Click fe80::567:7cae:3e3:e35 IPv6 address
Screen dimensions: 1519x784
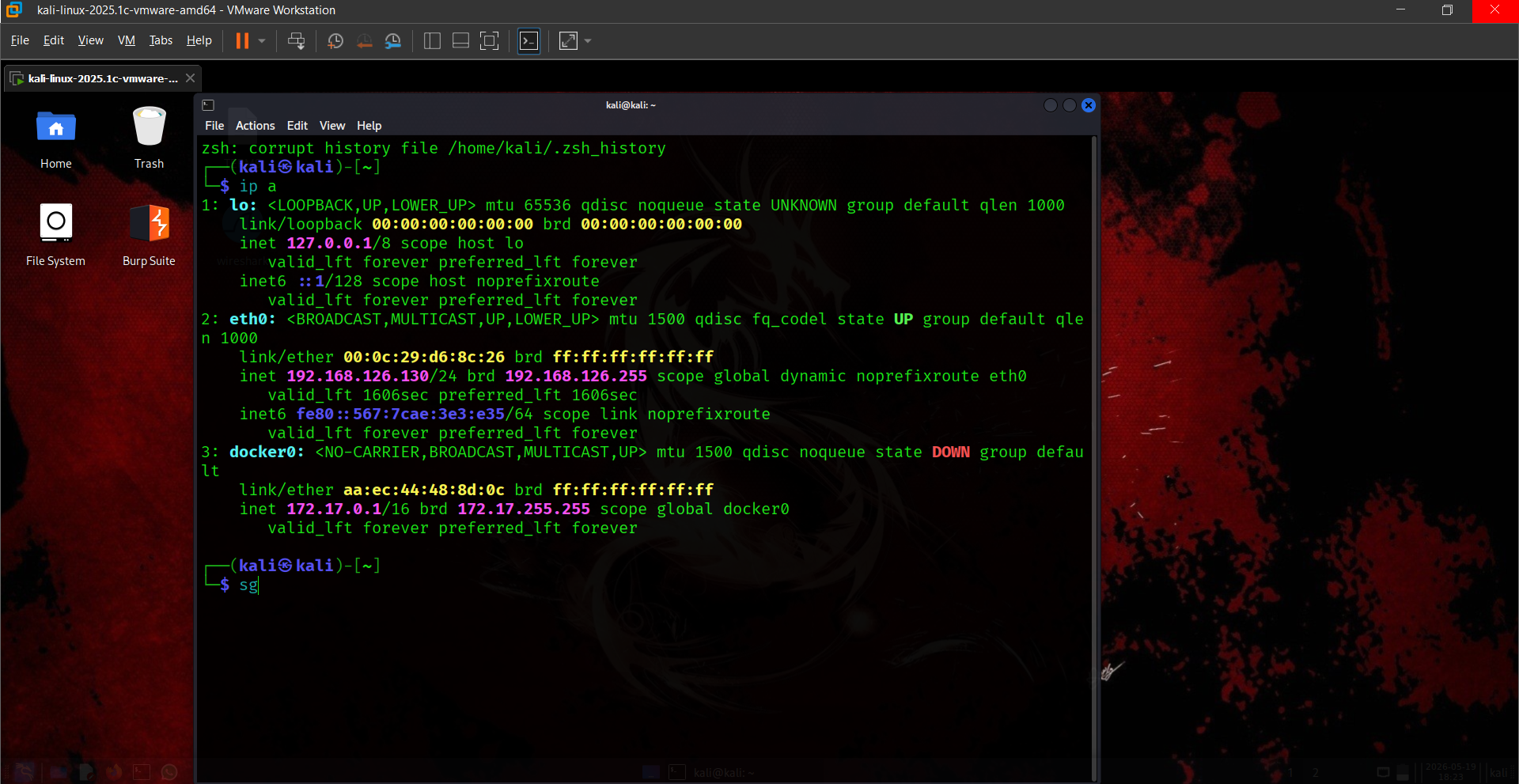click(400, 414)
